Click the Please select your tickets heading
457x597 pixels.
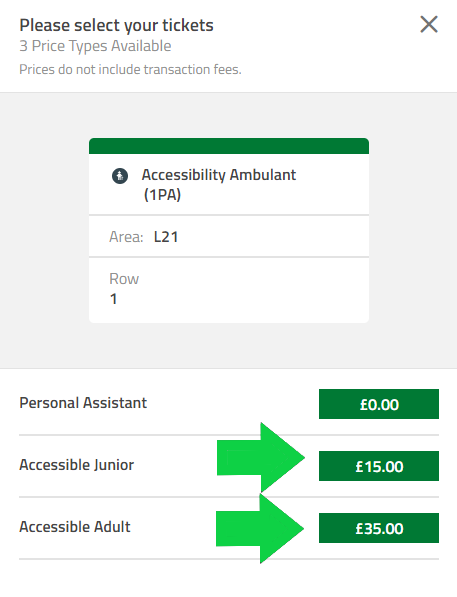click(117, 26)
